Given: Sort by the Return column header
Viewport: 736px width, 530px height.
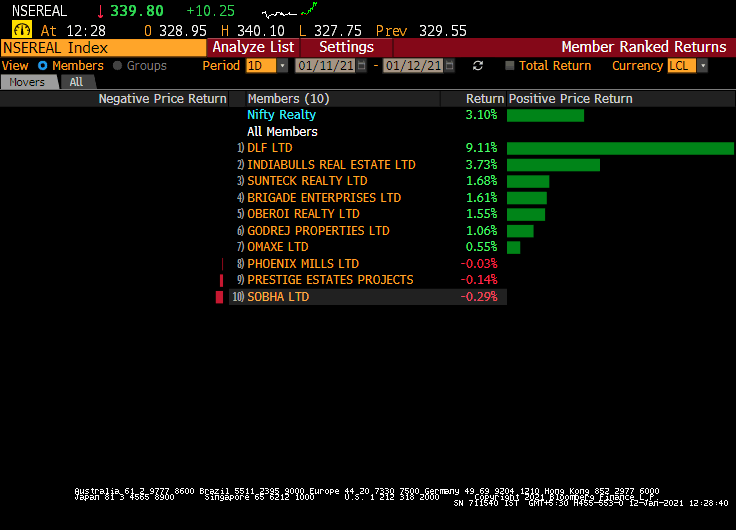Looking at the screenshot, I should (484, 99).
